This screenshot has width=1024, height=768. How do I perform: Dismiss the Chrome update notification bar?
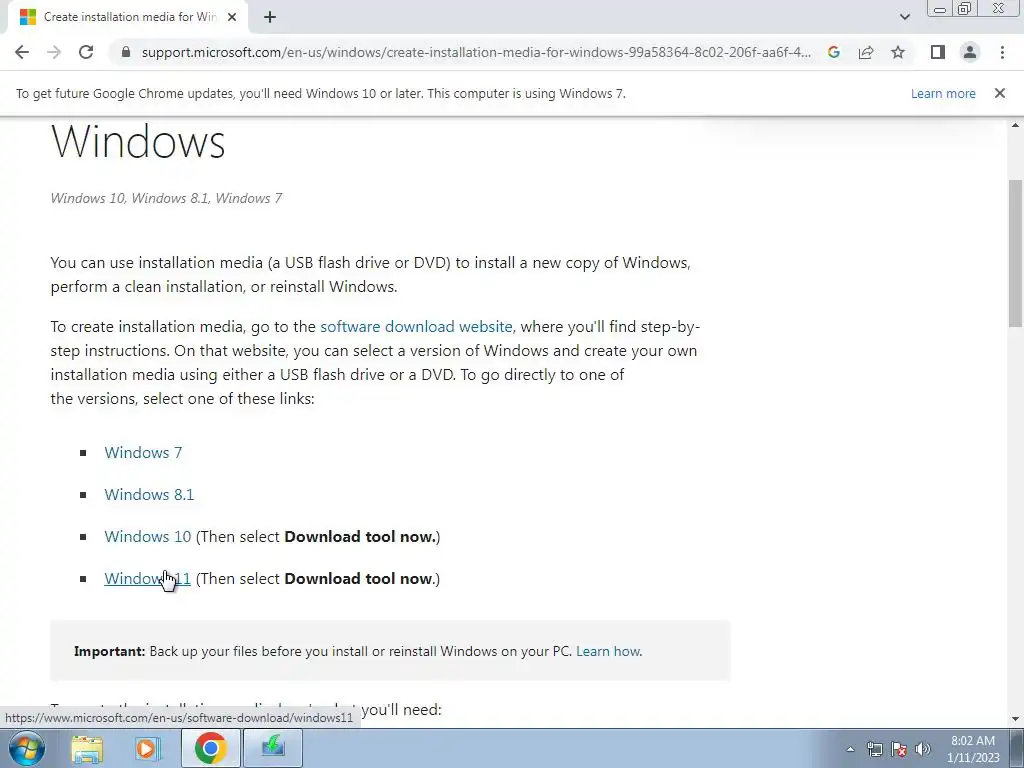coord(999,93)
